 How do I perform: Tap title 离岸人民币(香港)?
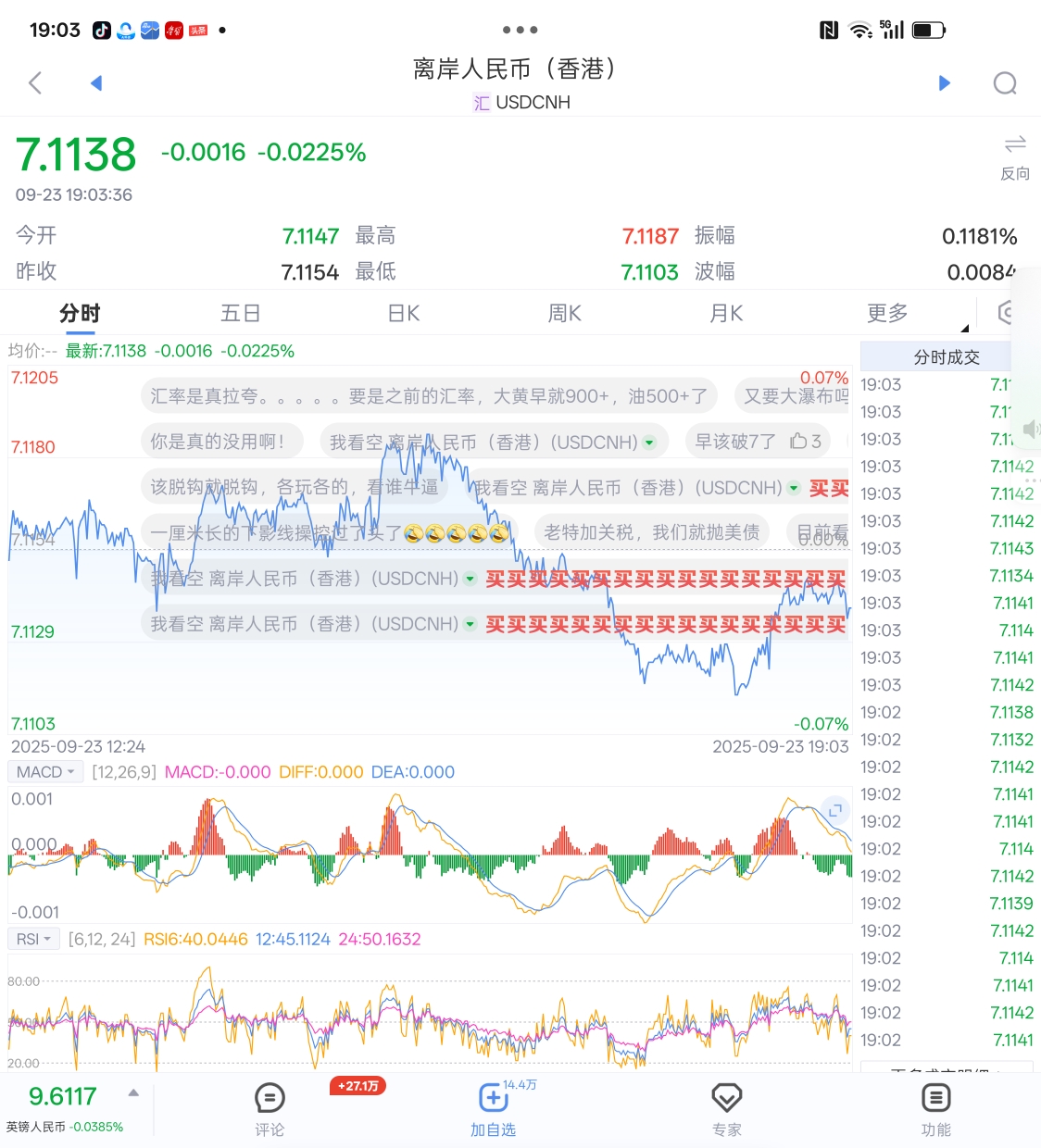point(514,69)
